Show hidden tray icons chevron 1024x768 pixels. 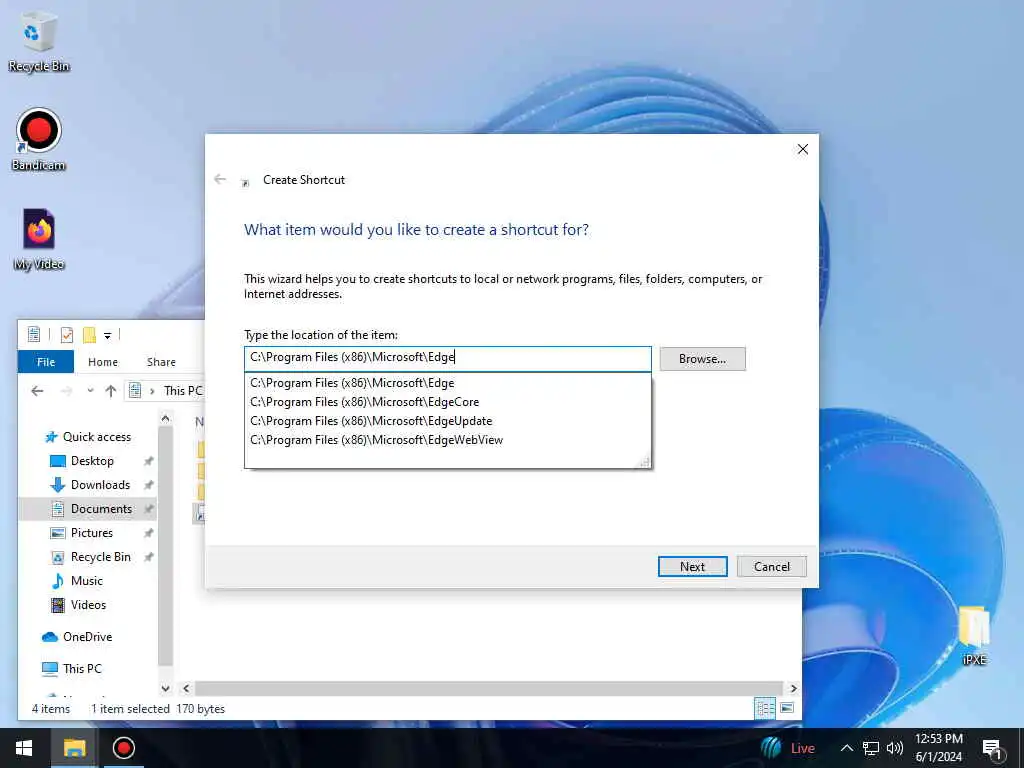(846, 748)
